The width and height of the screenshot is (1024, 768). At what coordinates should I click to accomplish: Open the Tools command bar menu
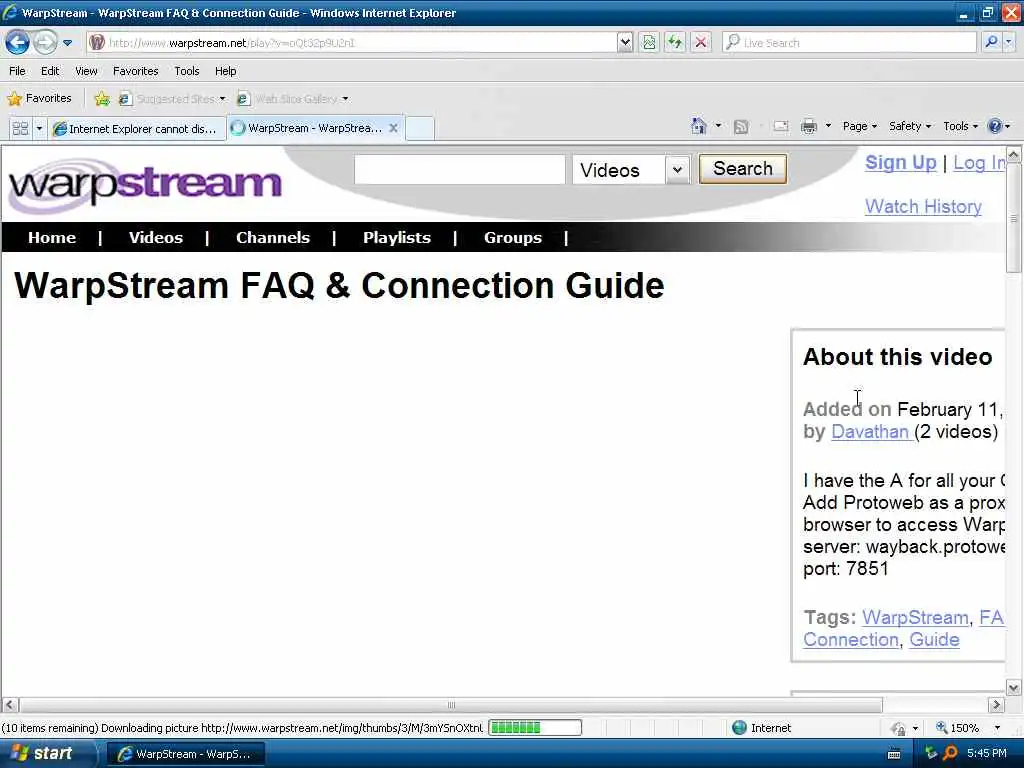[x=960, y=126]
